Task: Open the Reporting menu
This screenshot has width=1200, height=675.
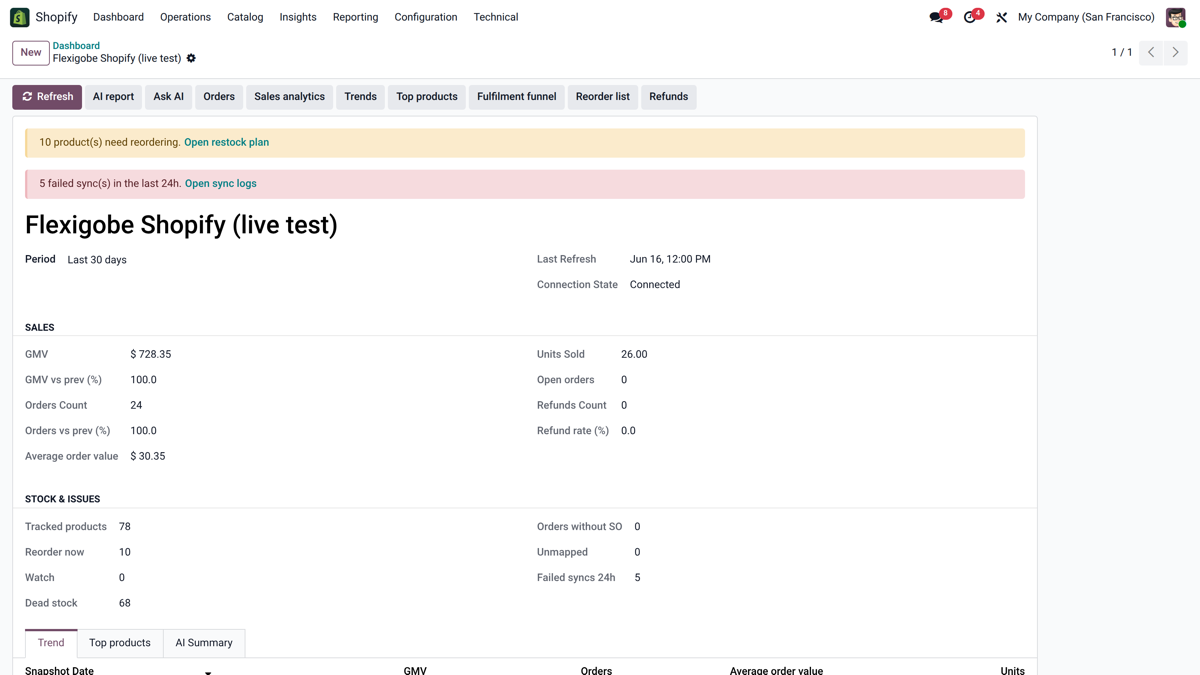Action: coord(355,17)
